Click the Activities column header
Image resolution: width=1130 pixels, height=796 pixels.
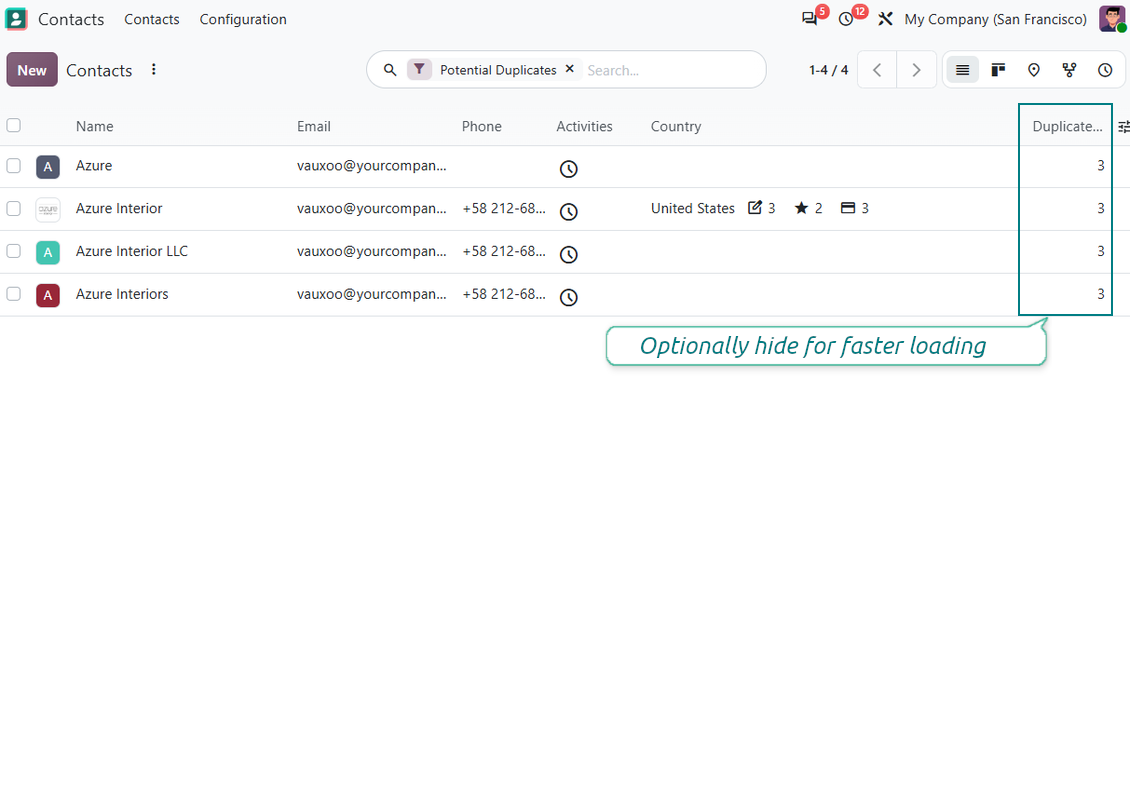[584, 126]
